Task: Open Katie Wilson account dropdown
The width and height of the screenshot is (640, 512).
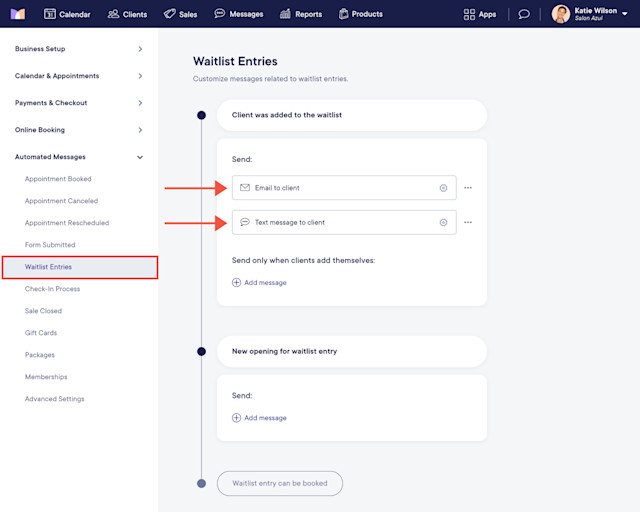Action: [590, 14]
